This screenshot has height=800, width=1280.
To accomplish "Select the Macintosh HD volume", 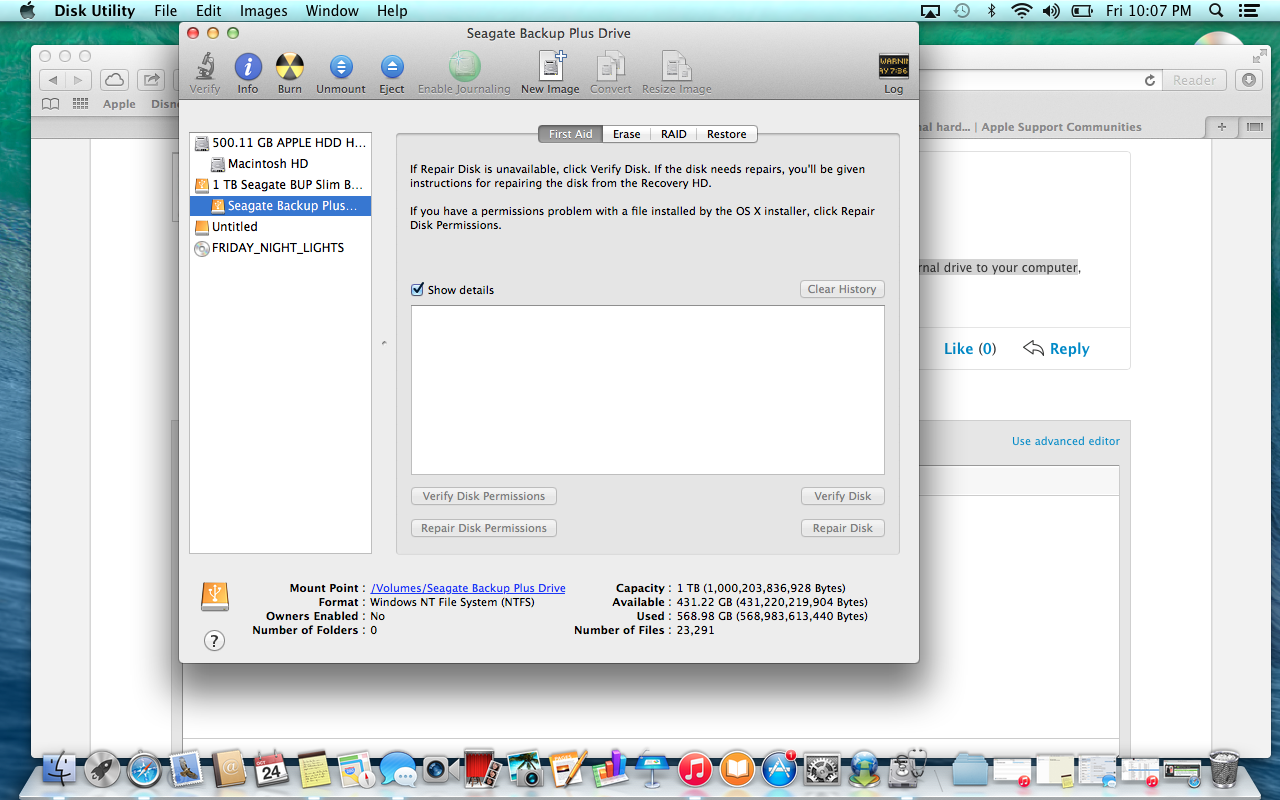I will coord(281,164).
